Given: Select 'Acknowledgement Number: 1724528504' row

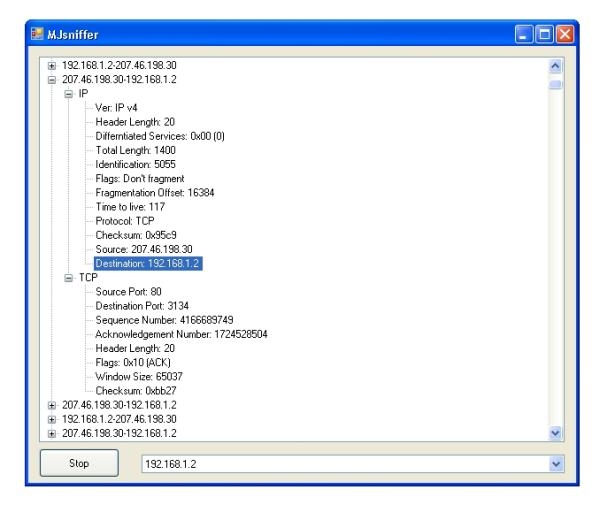Looking at the screenshot, I should tap(181, 334).
